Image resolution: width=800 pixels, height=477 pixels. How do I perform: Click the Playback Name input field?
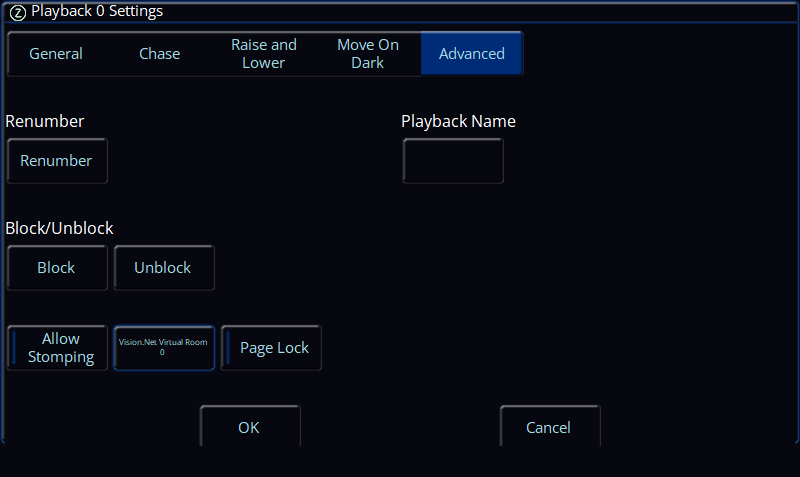tap(453, 161)
